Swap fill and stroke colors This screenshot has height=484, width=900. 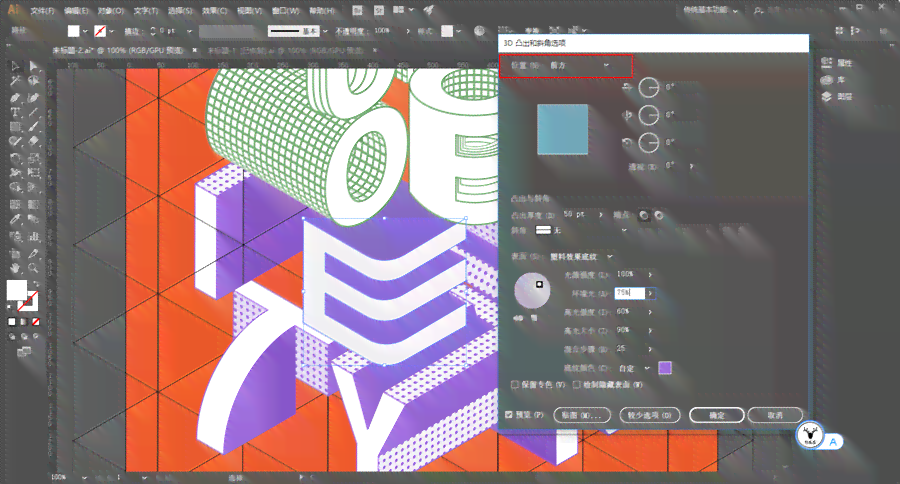point(36,283)
